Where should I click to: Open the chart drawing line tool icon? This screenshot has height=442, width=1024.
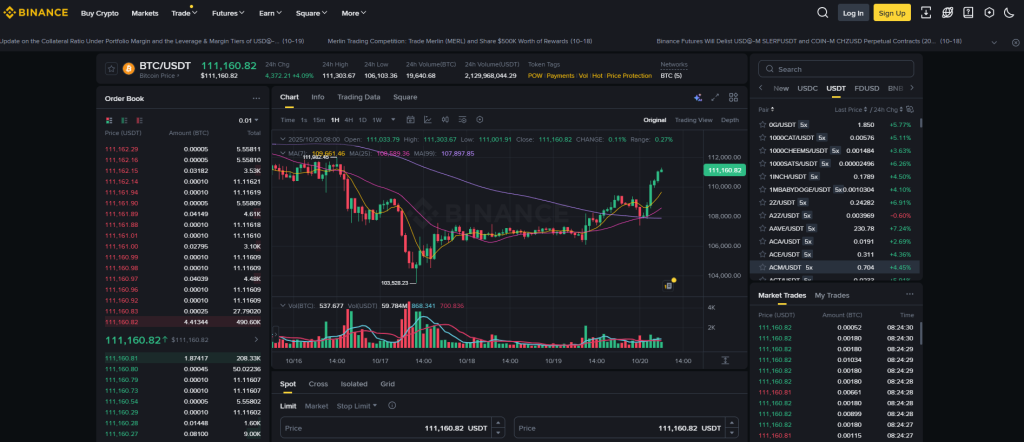click(x=428, y=119)
